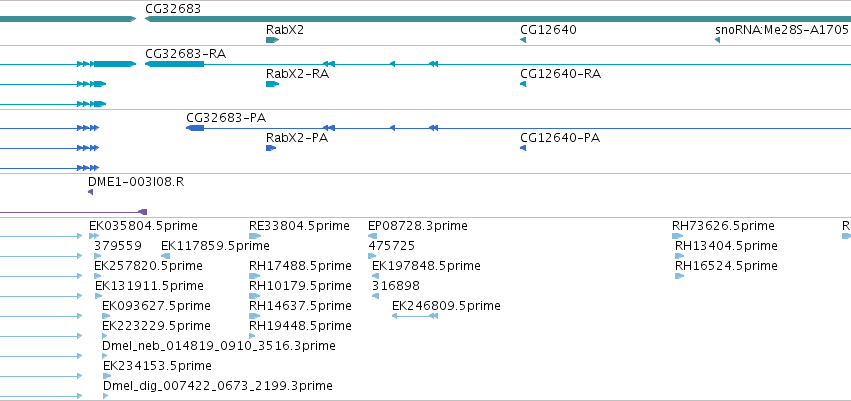The height and width of the screenshot is (401, 851).
Task: Select the RabX2-RA transcript glyph
Action: tap(272, 84)
